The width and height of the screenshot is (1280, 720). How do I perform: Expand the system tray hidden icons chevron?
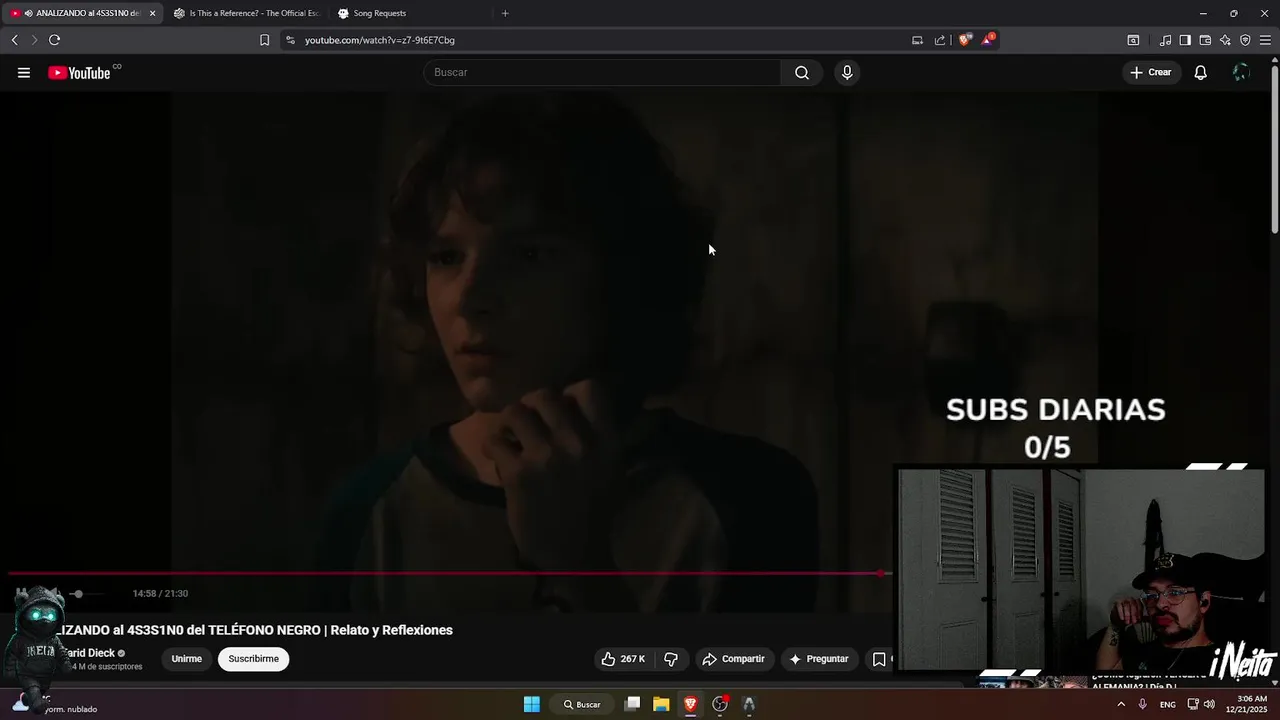[1120, 704]
